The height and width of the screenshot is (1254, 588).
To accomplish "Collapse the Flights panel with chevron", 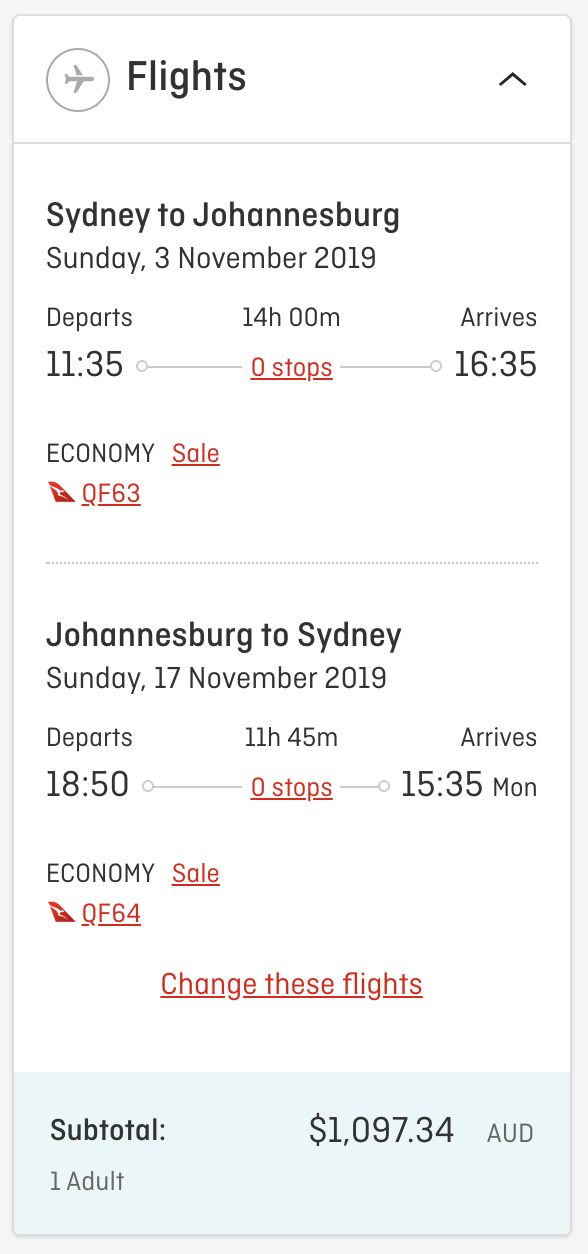I will [x=513, y=79].
